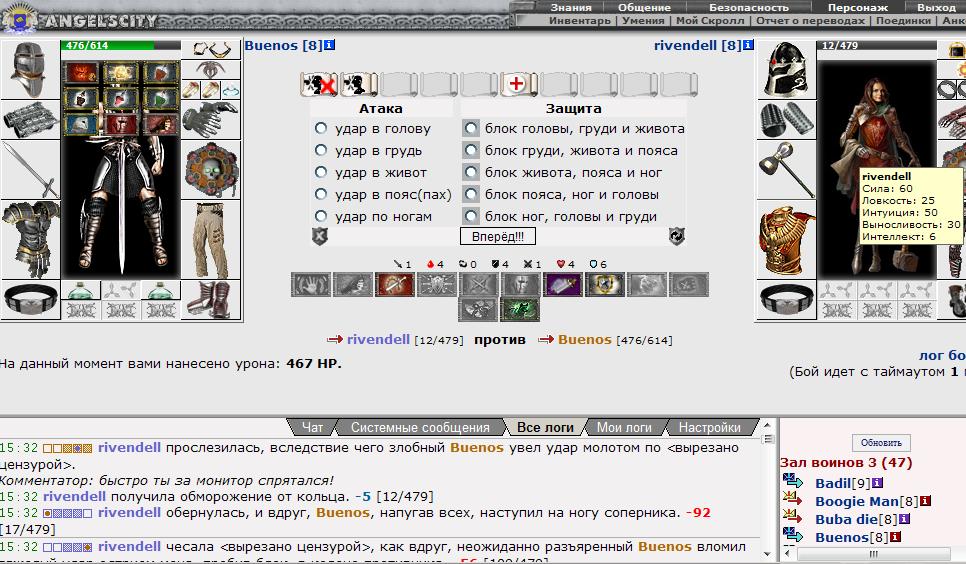Use Buenos's left green potion flask
The image size is (966, 564).
pyautogui.click(x=81, y=290)
